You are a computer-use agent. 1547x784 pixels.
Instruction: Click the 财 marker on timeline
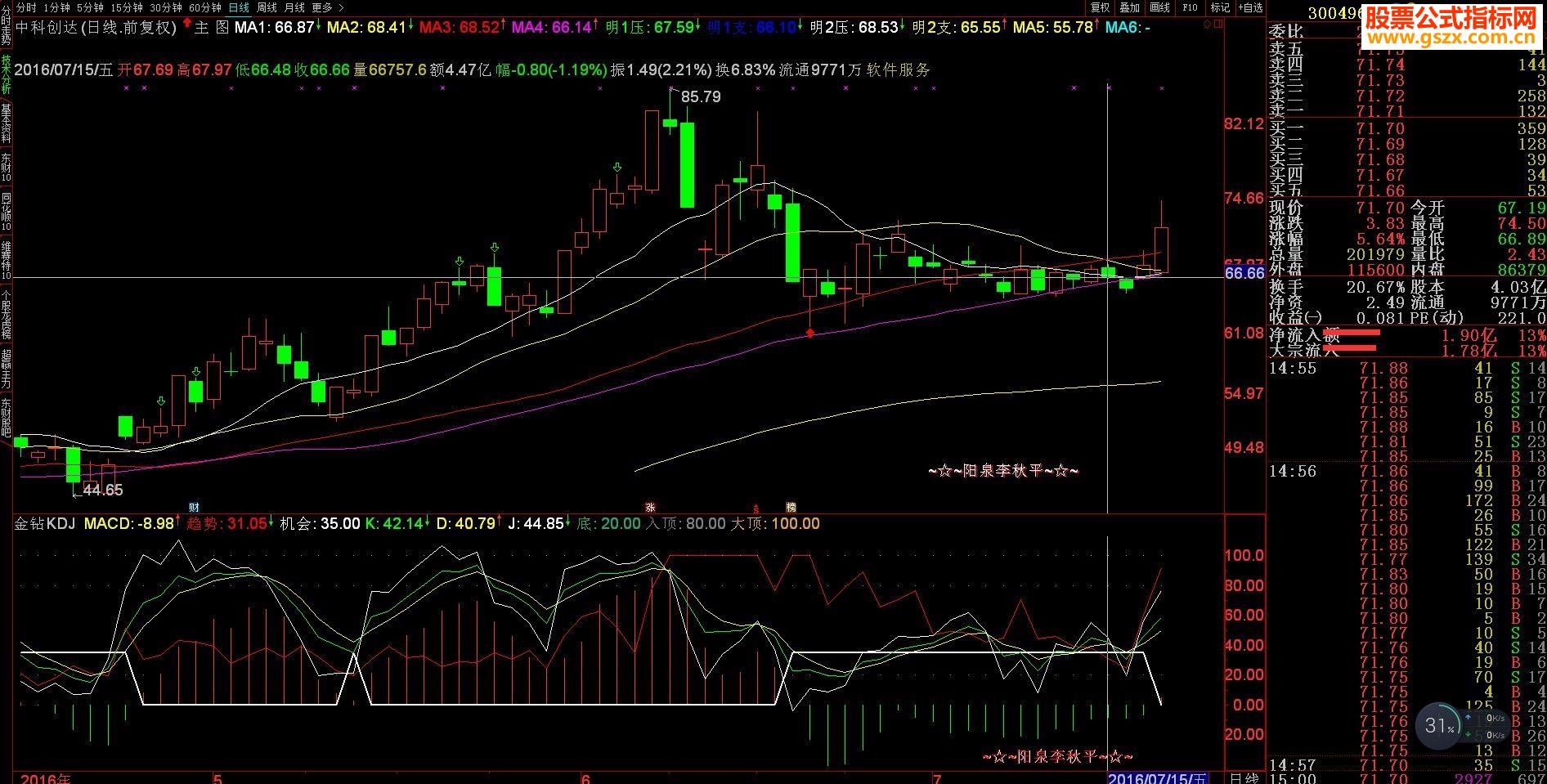click(x=194, y=508)
